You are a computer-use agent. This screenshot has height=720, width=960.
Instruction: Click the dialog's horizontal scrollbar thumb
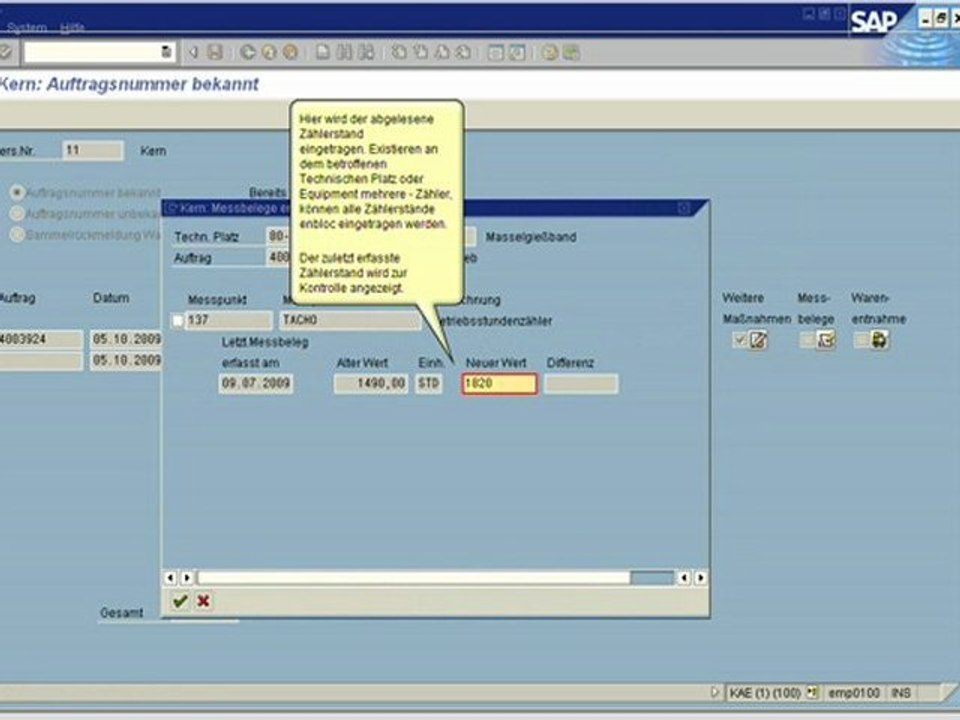click(414, 577)
